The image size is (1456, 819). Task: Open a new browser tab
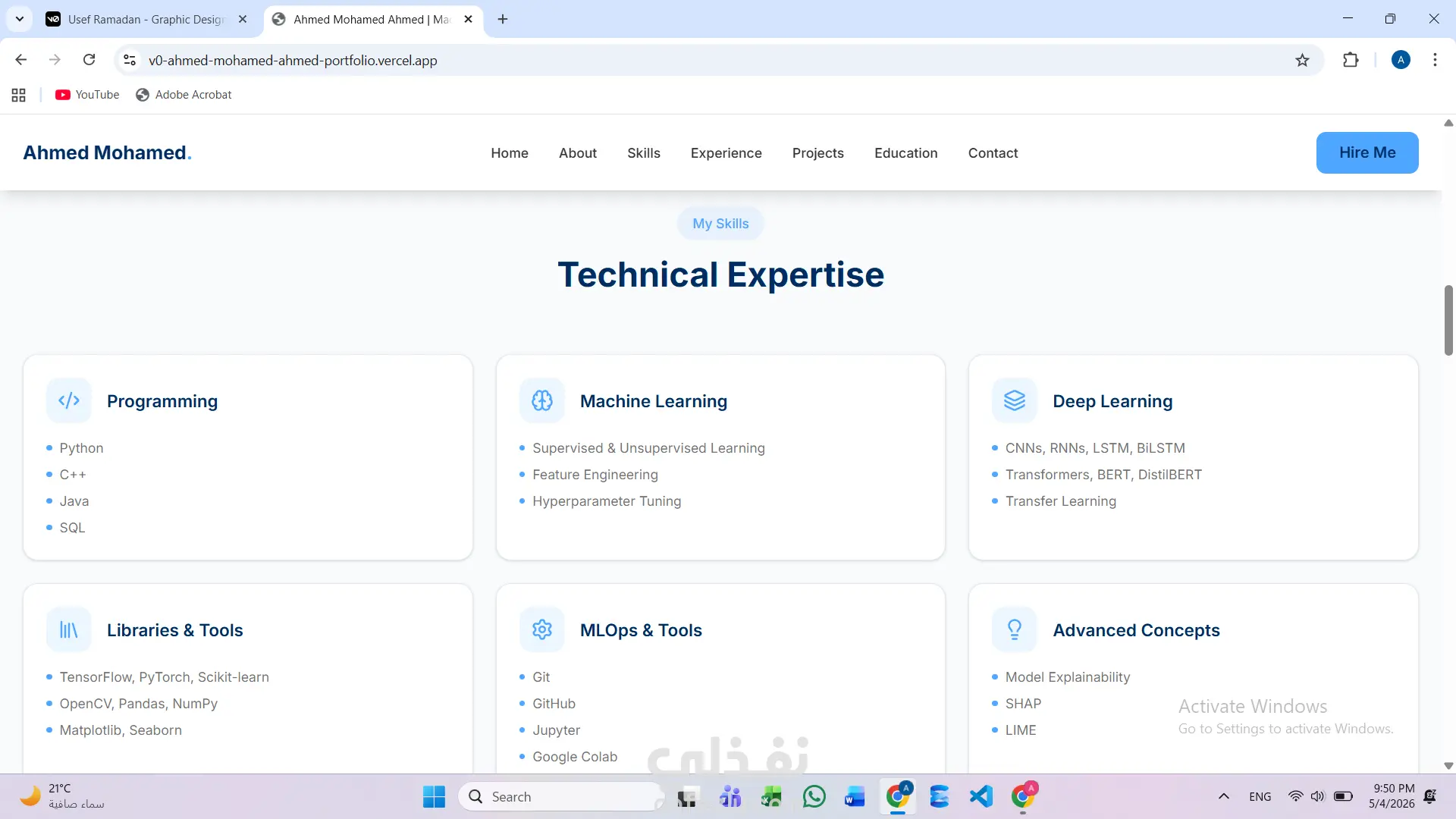point(503,19)
